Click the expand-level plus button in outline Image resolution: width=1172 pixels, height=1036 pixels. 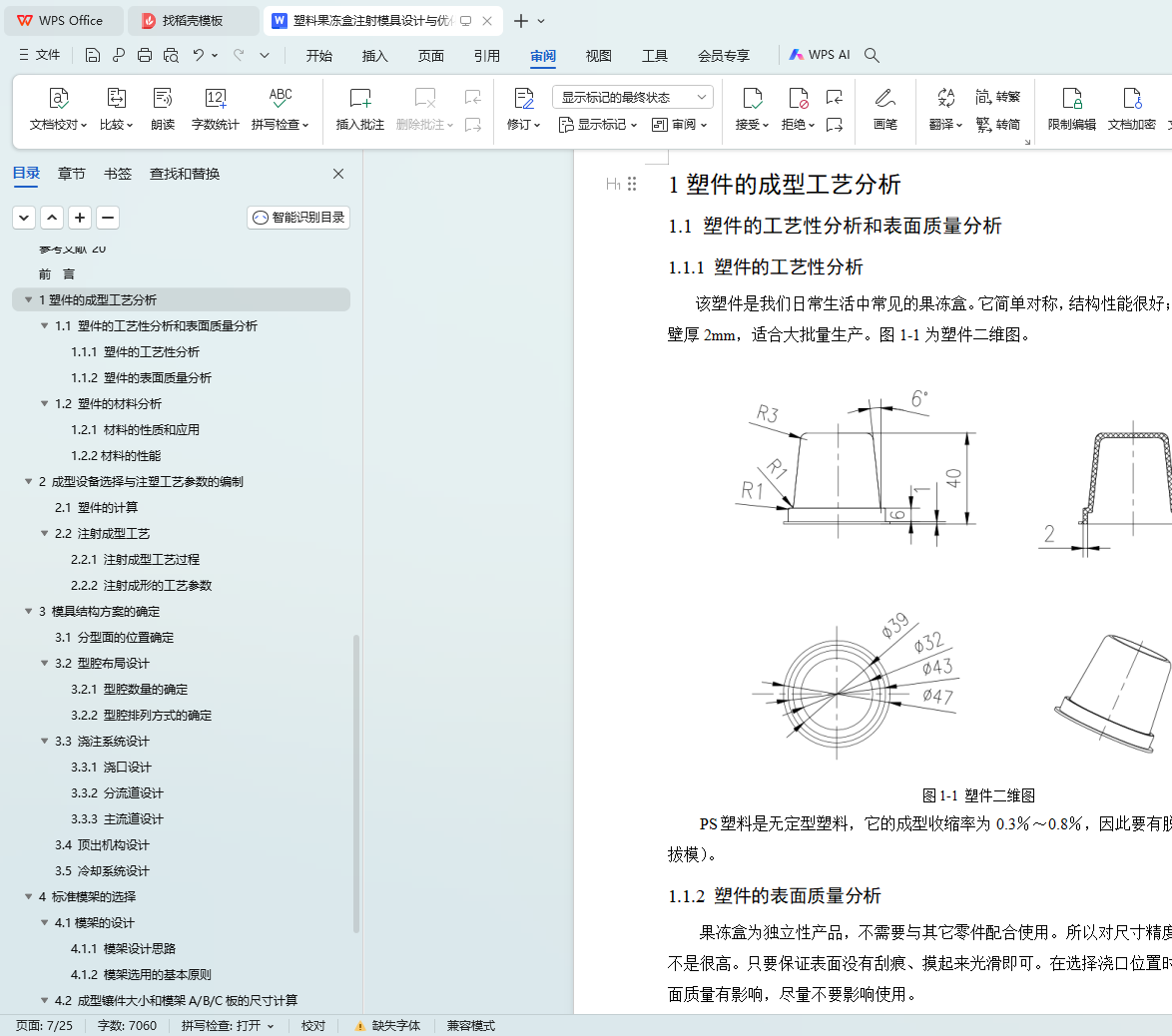[x=80, y=218]
